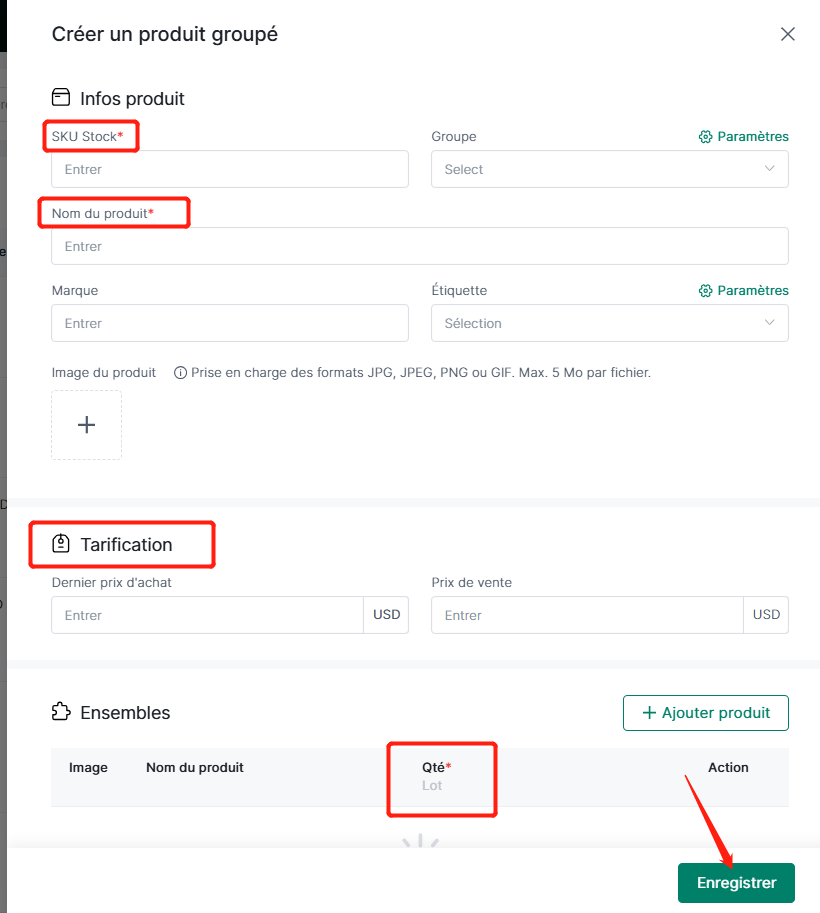The width and height of the screenshot is (820, 913).
Task: Focus the SKU Stock input field
Action: (x=230, y=169)
